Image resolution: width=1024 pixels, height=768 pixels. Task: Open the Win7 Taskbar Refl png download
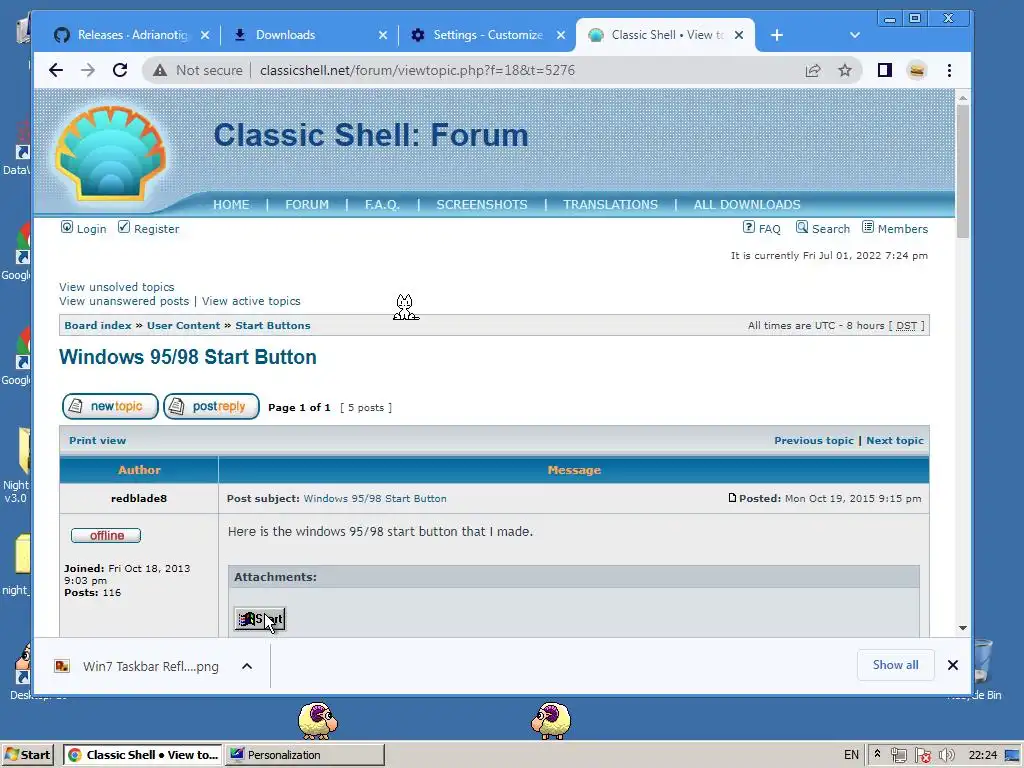pos(138,666)
